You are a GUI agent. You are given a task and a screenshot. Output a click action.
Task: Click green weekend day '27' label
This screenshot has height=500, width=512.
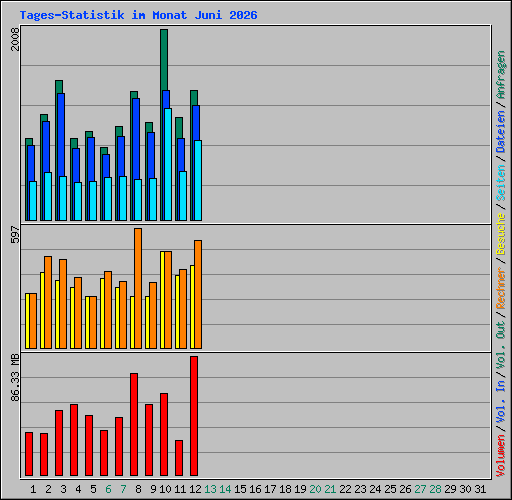point(420,489)
